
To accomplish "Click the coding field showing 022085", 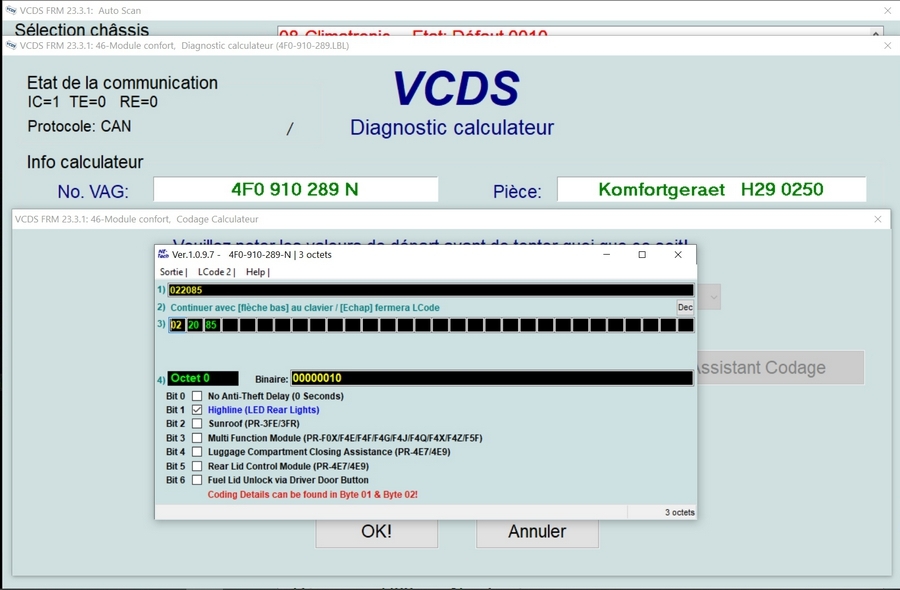I will pyautogui.click(x=430, y=290).
